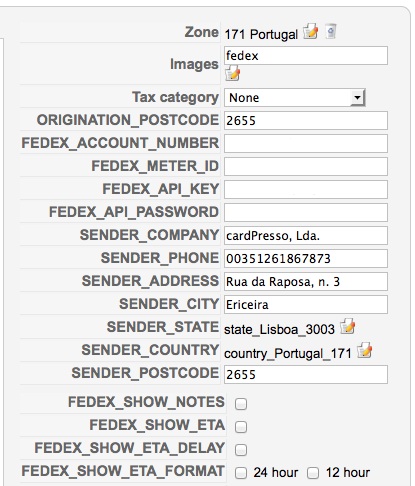Click the trash icon beside Zone Portugal

coord(330,31)
